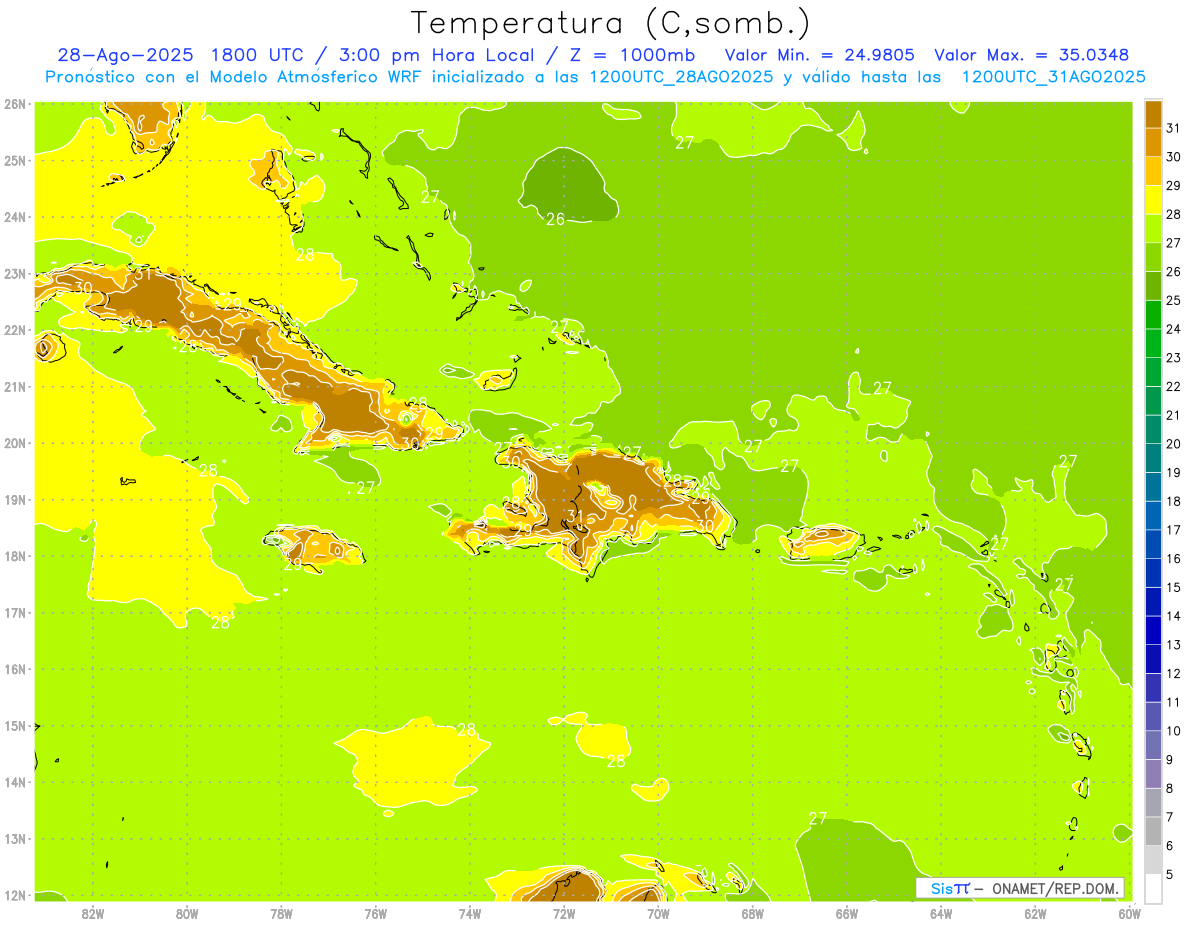Click the colorbar scale label '13'

point(1175,645)
